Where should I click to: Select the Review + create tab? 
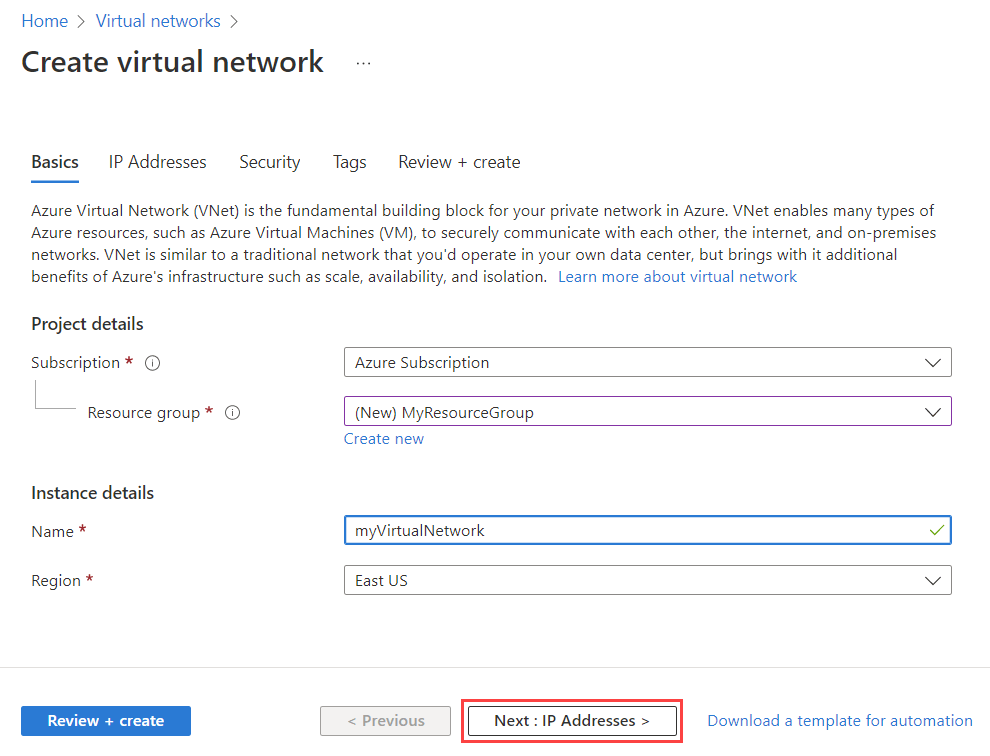[x=459, y=162]
